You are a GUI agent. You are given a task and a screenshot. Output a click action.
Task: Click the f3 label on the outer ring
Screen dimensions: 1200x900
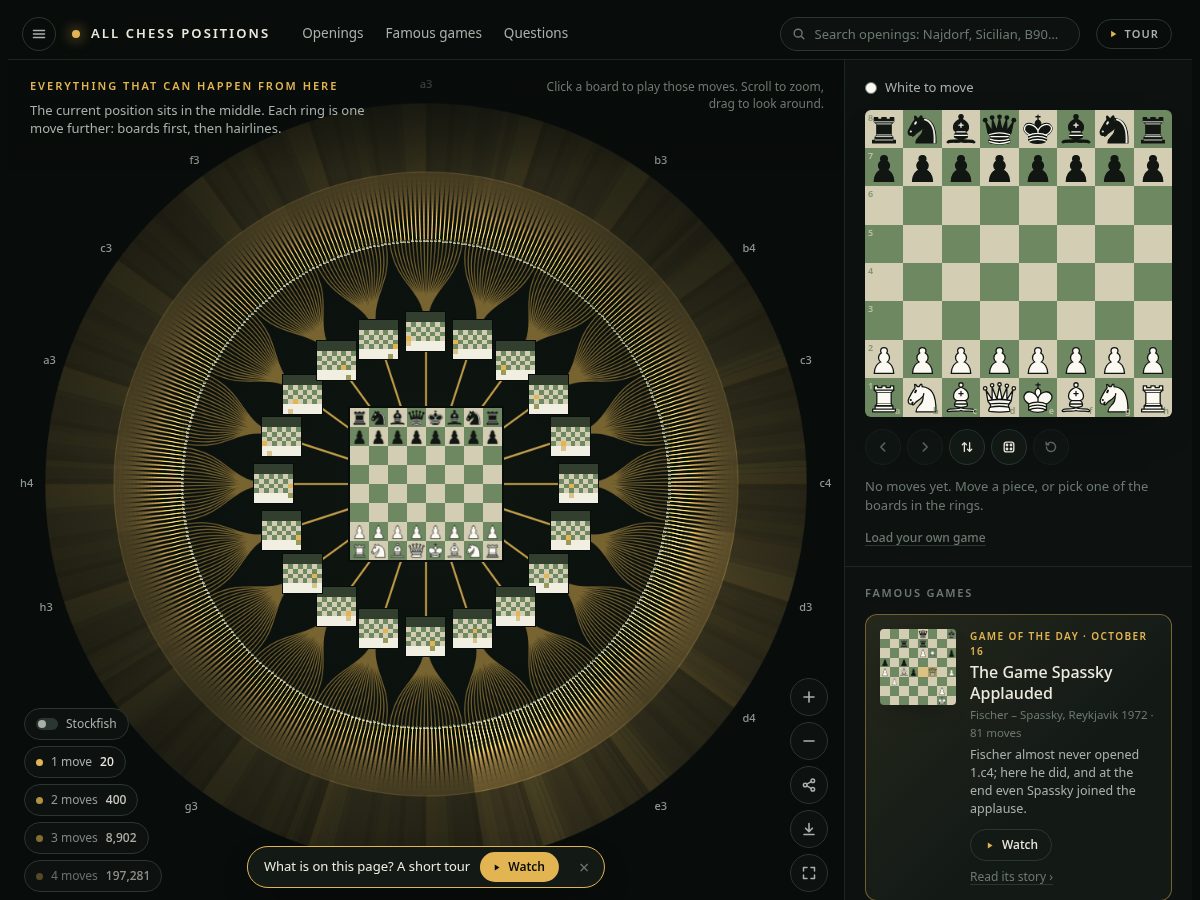[194, 160]
